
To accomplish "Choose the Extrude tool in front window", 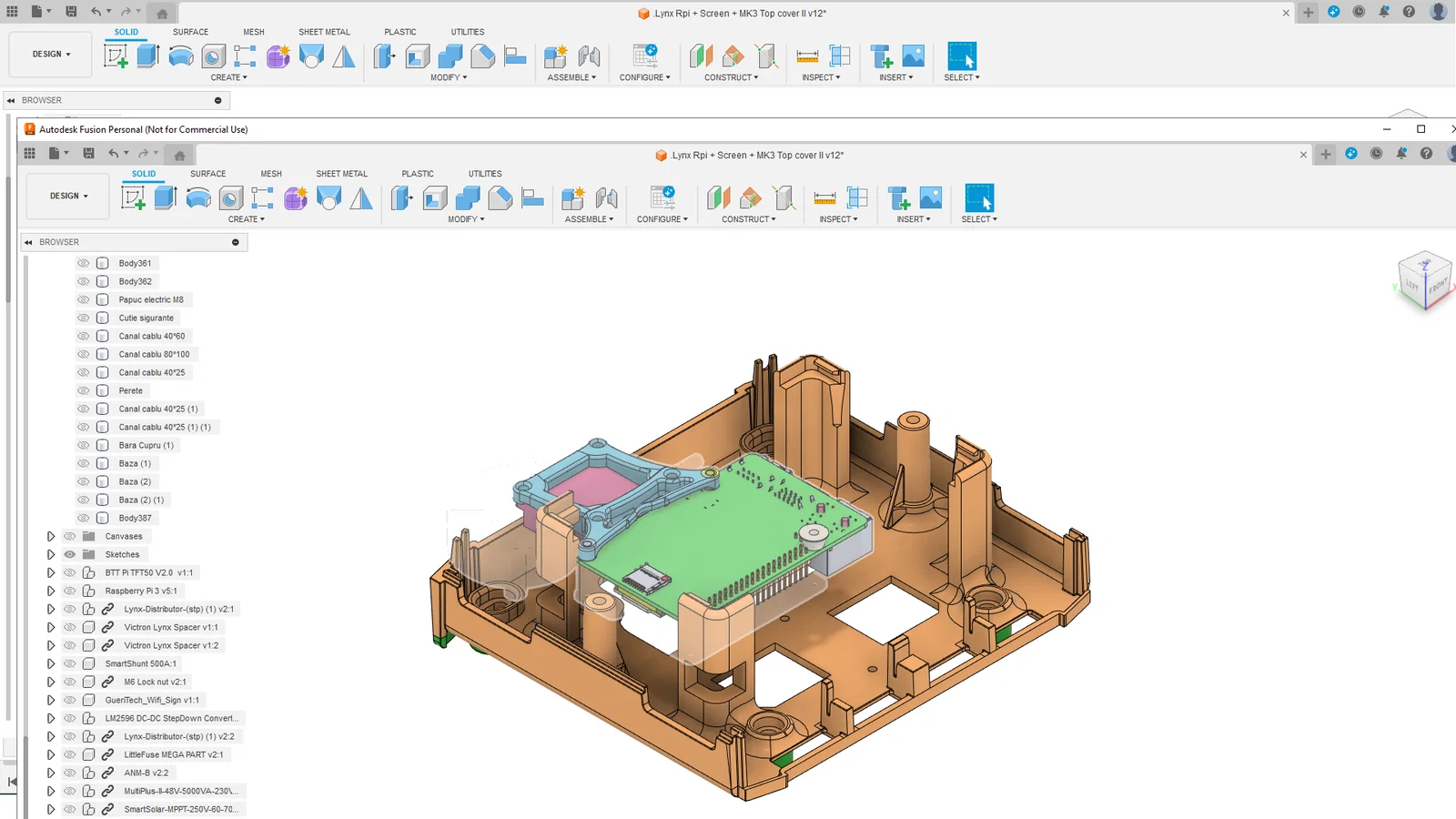I will (166, 197).
